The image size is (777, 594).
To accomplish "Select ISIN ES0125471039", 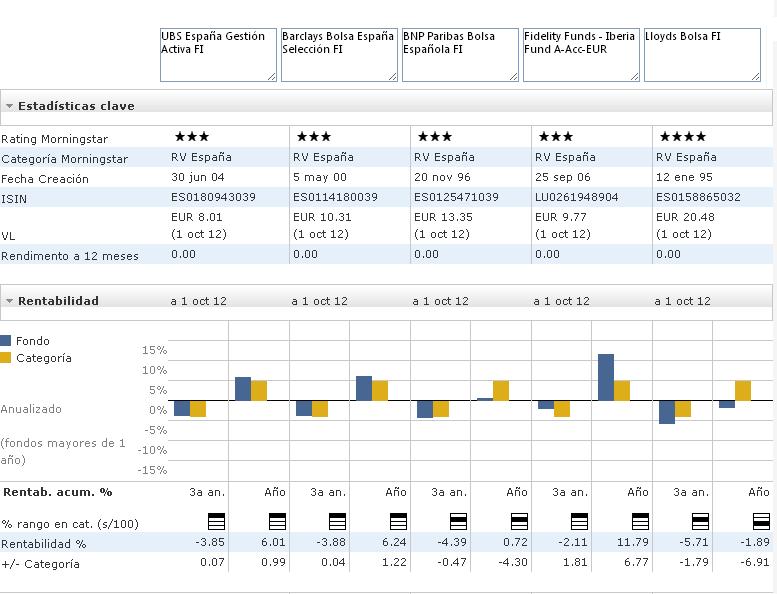I will (456, 197).
